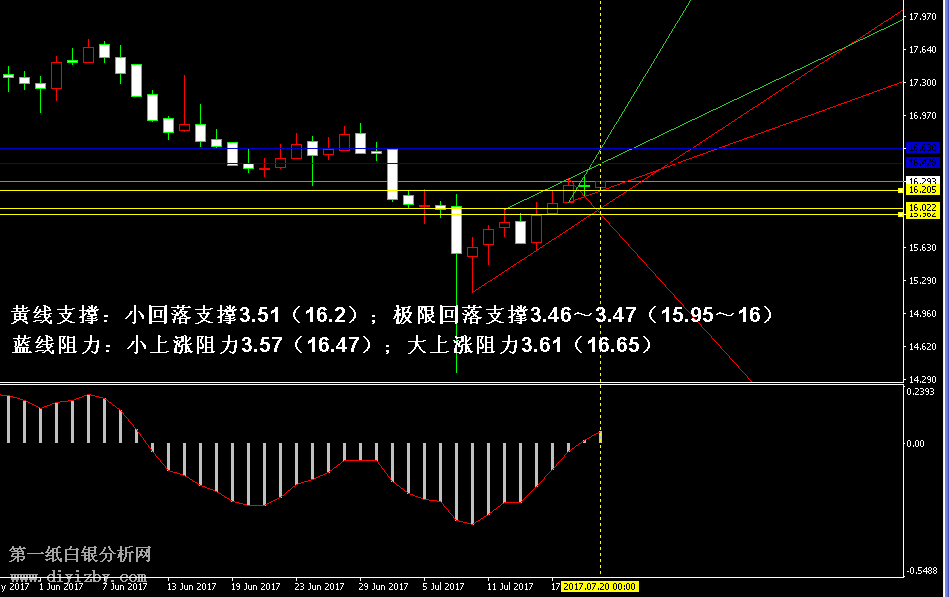Select the white 16.293 current price label

[x=921, y=181]
